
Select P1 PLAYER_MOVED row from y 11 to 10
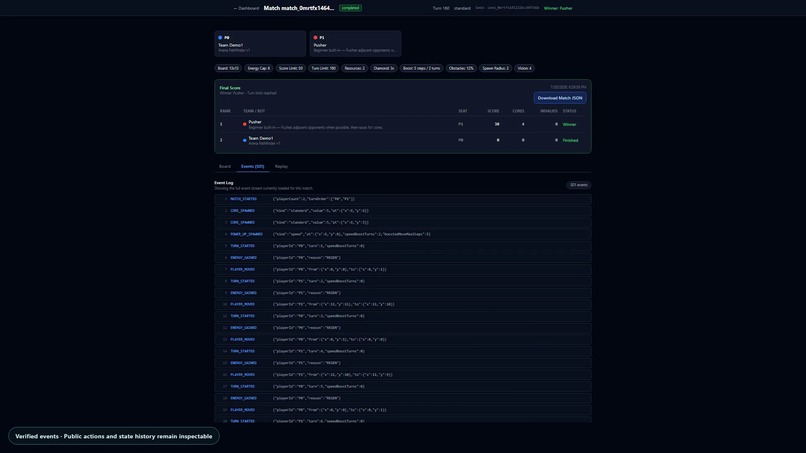pos(402,304)
